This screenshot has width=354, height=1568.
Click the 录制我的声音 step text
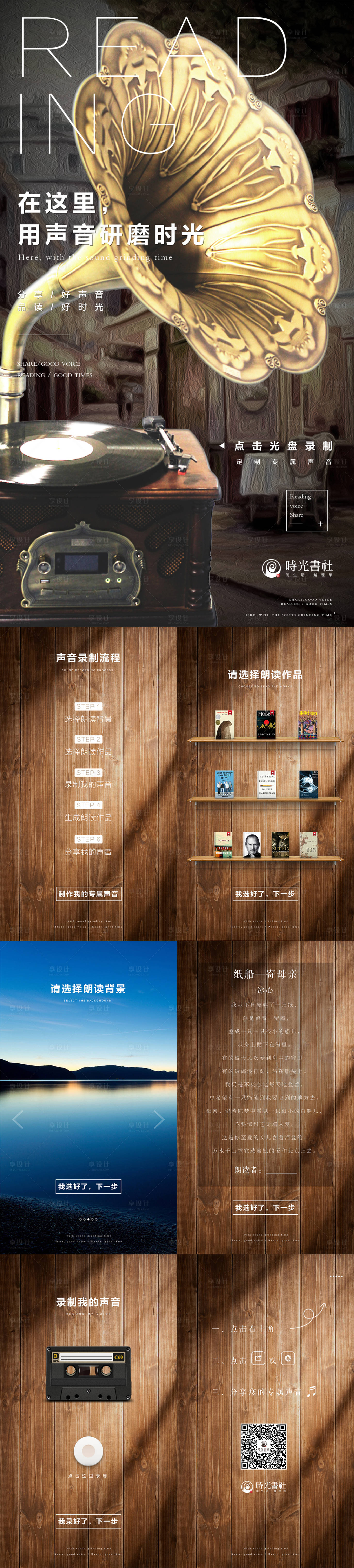(88, 785)
